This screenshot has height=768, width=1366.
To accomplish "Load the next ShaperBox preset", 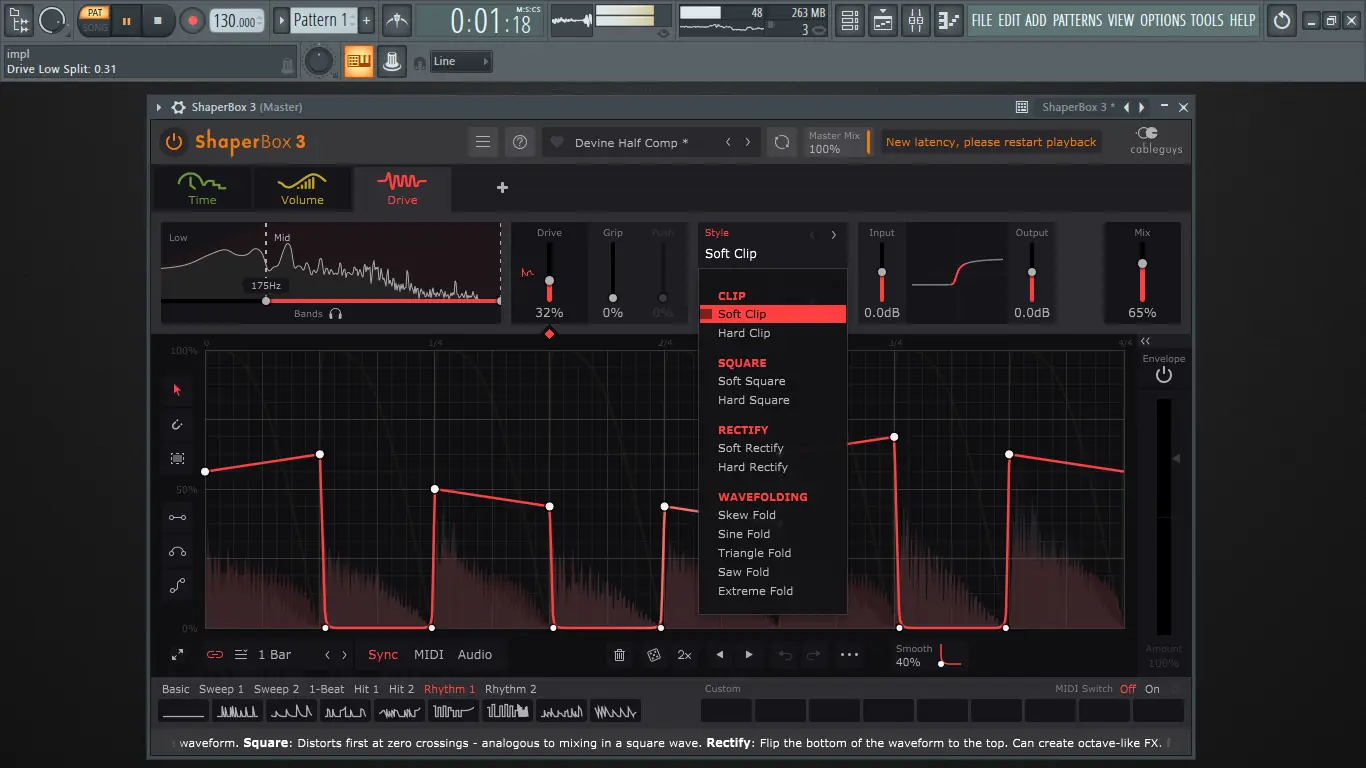I will [x=748, y=142].
